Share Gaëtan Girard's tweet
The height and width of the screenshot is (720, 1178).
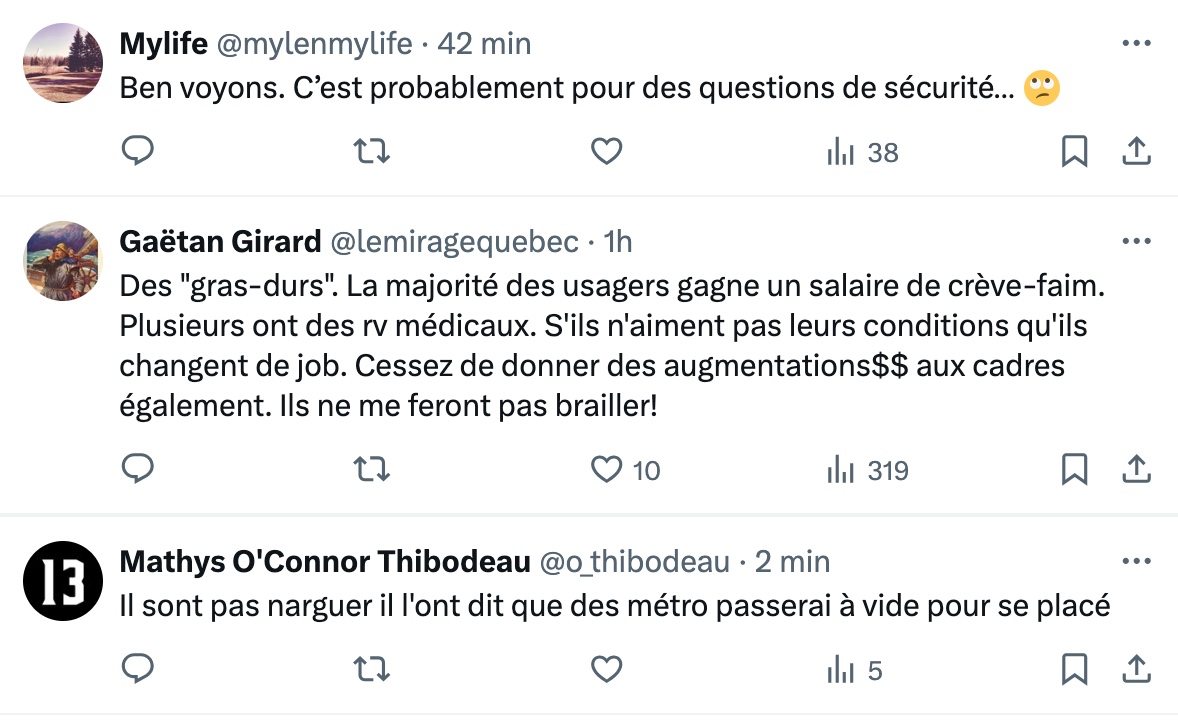click(1136, 469)
